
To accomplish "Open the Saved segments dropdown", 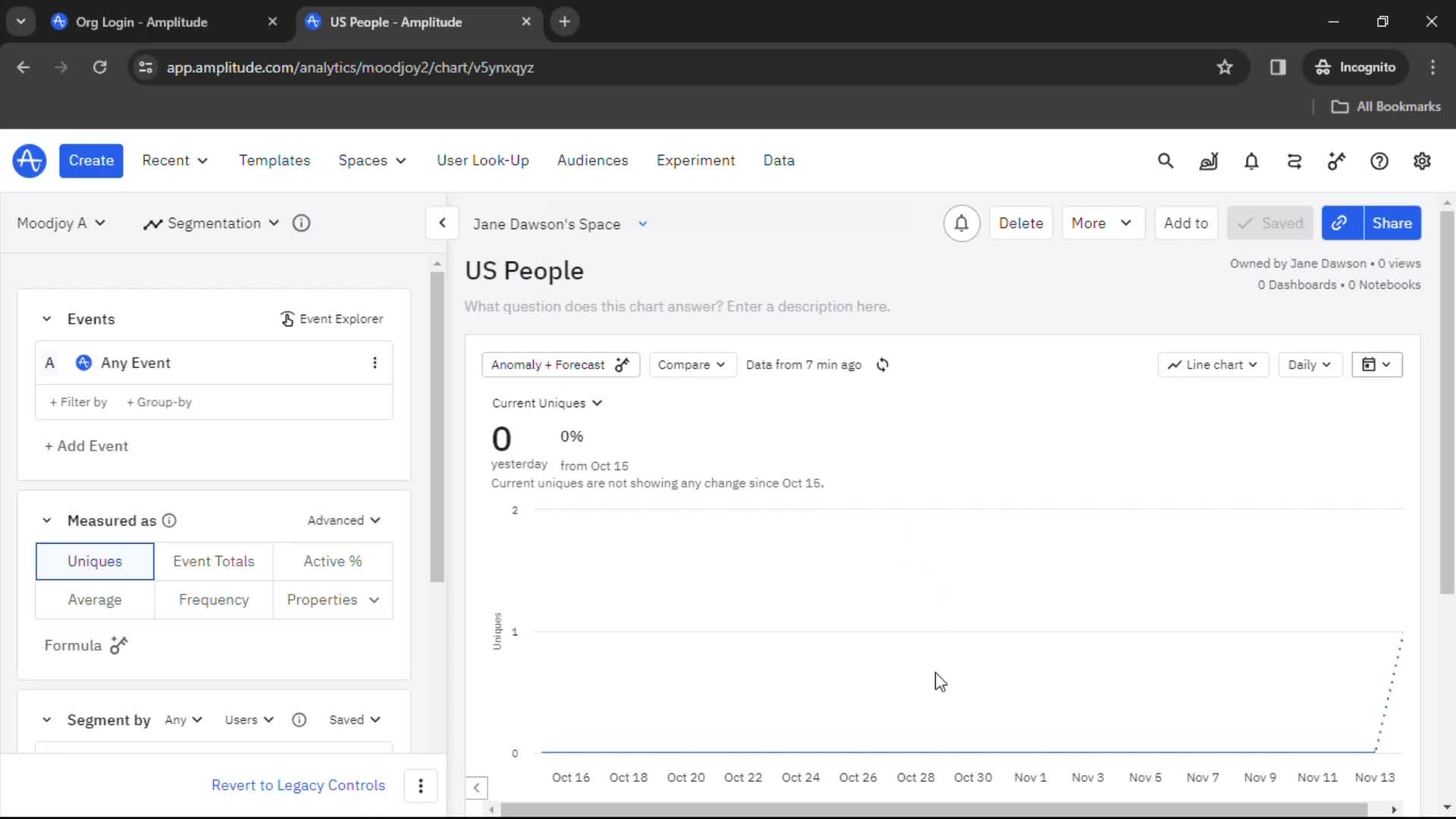I will tap(354, 720).
